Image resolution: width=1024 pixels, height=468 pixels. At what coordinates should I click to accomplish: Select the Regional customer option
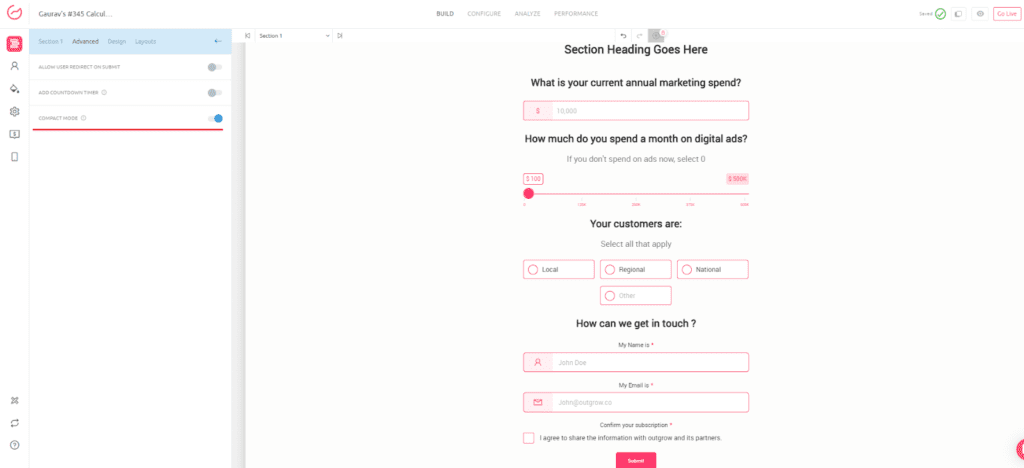click(x=635, y=269)
